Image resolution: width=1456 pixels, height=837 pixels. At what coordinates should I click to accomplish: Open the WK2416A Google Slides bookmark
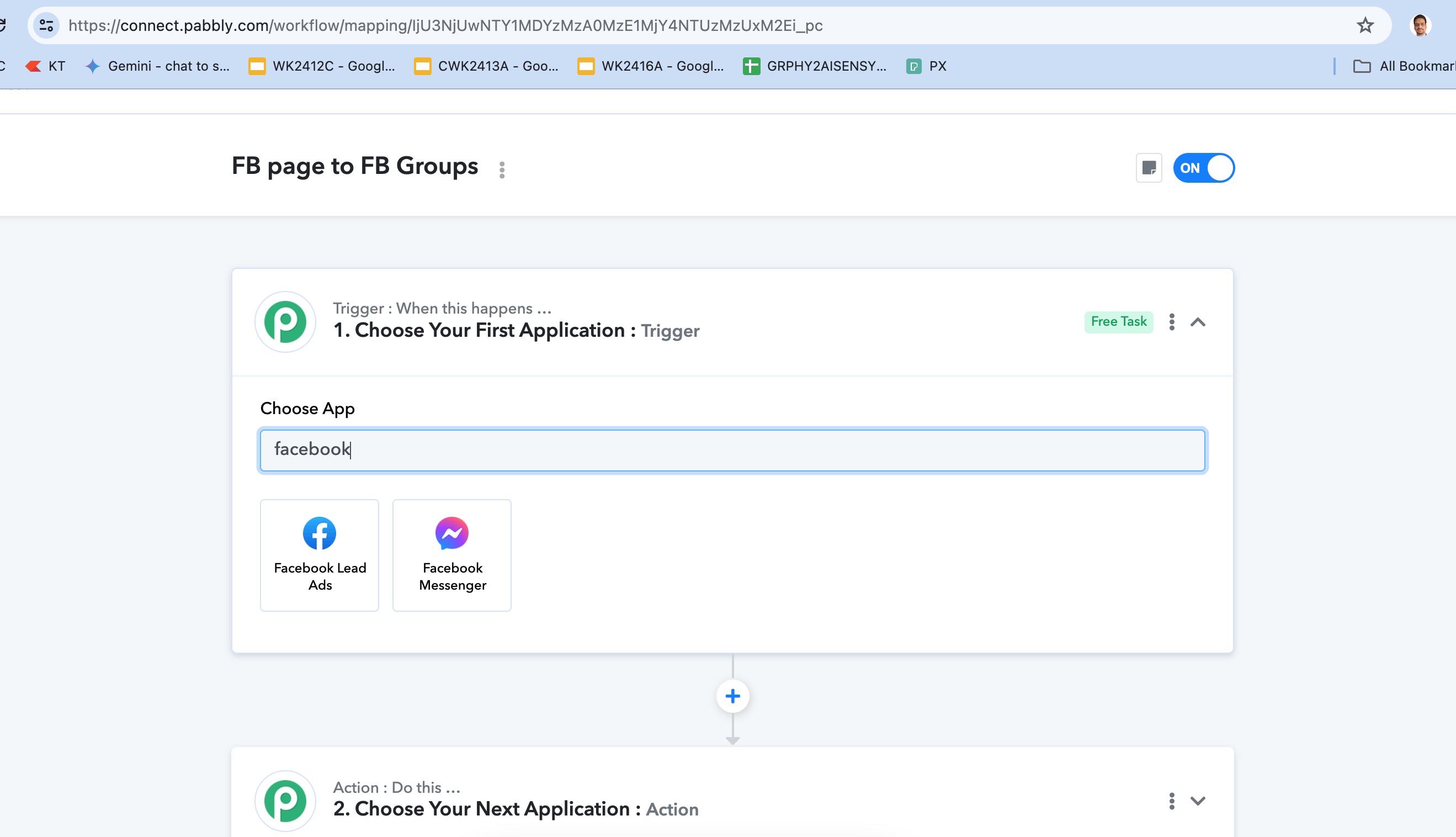(650, 66)
